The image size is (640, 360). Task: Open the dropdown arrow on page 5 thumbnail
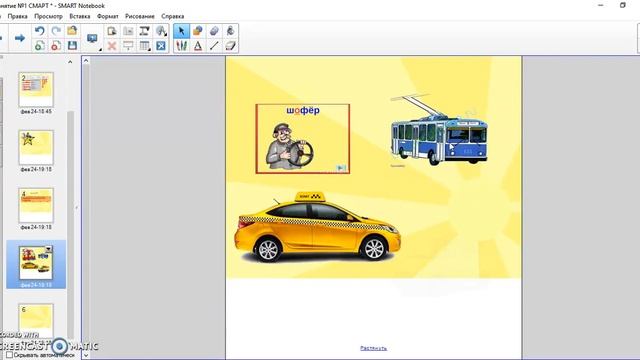tap(49, 249)
